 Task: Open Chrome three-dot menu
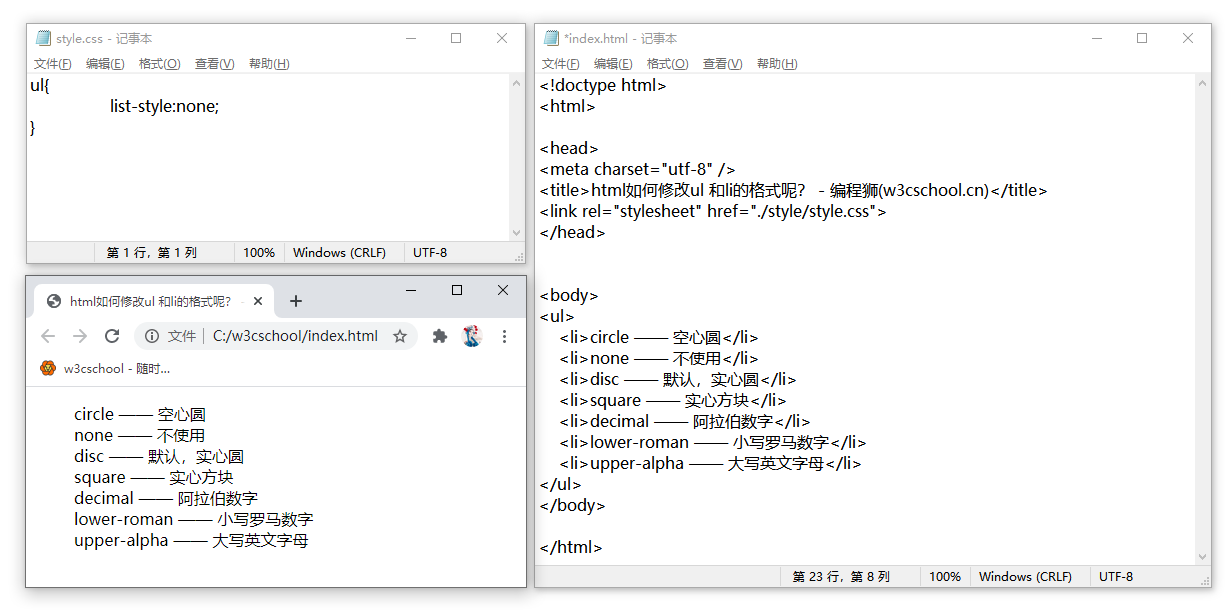point(505,336)
